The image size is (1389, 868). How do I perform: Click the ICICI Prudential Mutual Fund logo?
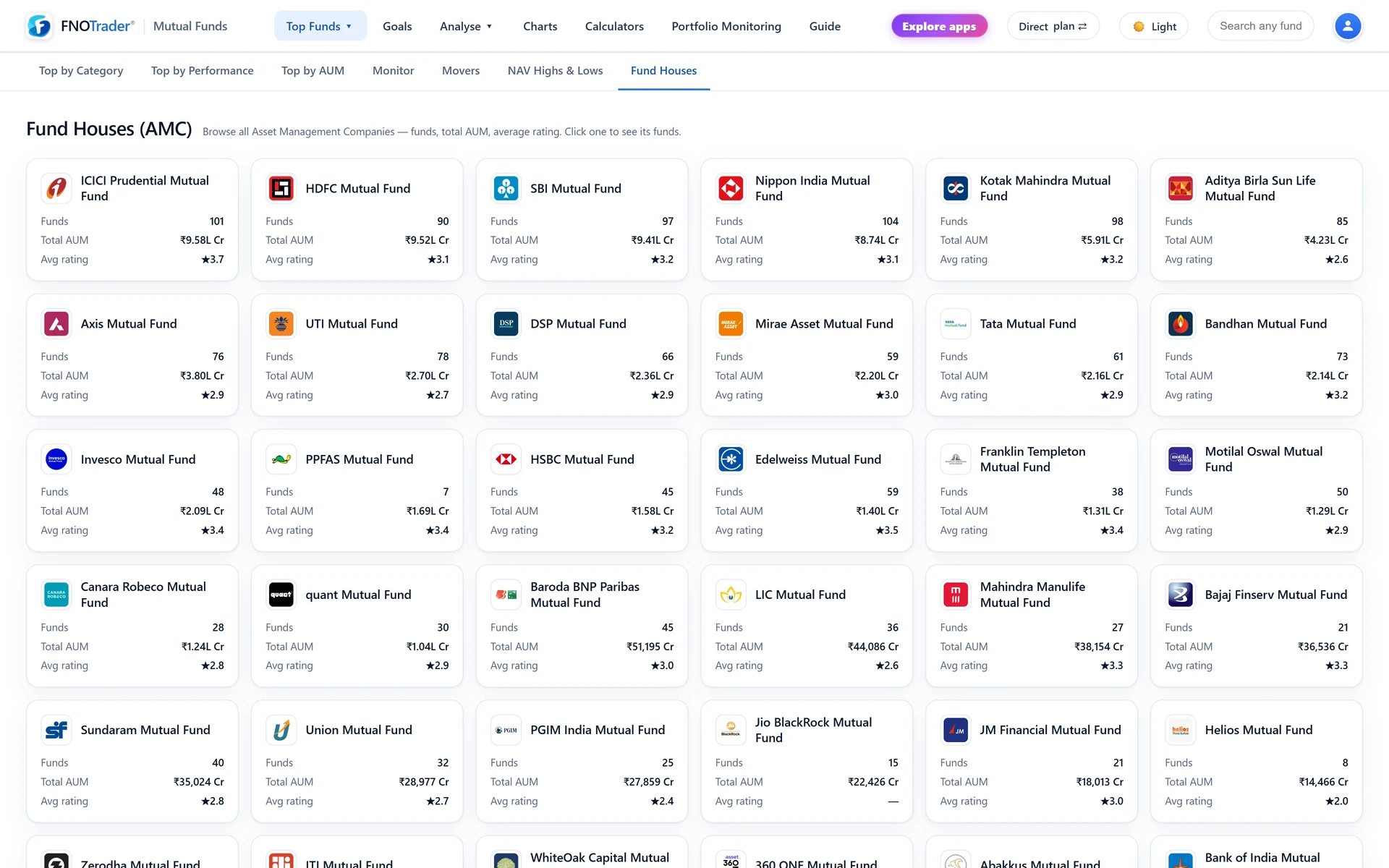tap(56, 188)
